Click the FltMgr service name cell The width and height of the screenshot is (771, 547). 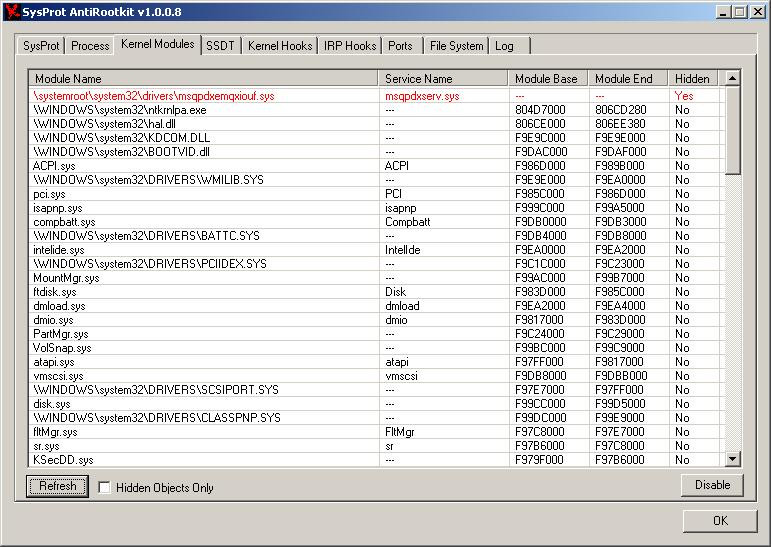pyautogui.click(x=399, y=432)
